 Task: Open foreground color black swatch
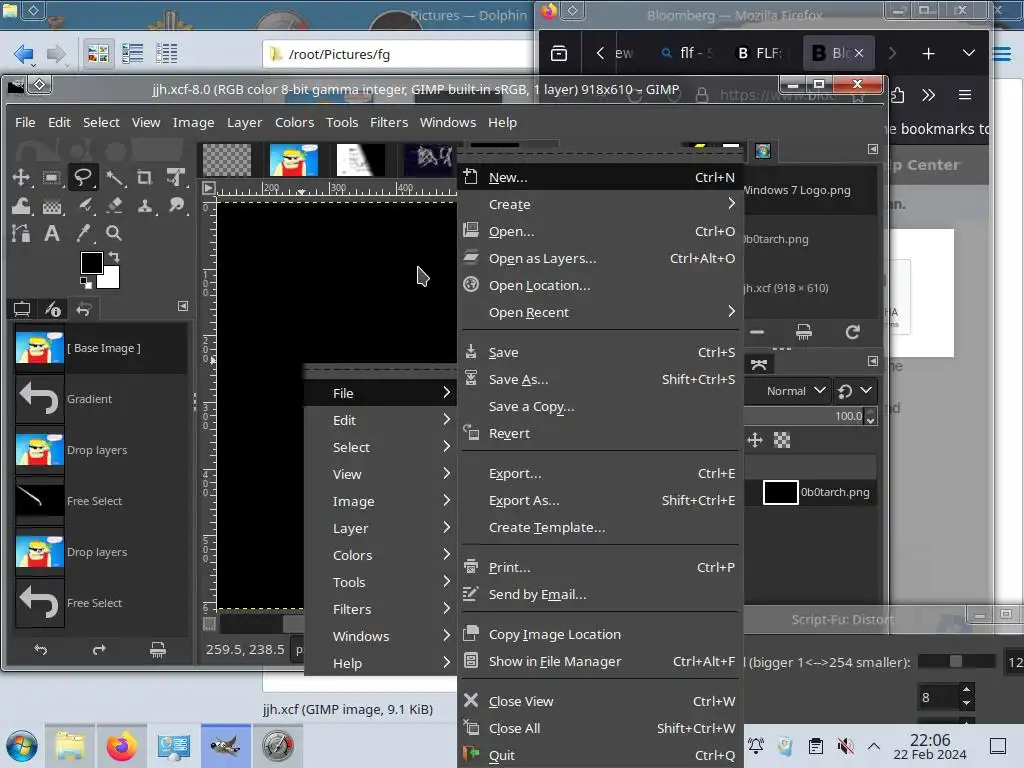click(x=90, y=262)
